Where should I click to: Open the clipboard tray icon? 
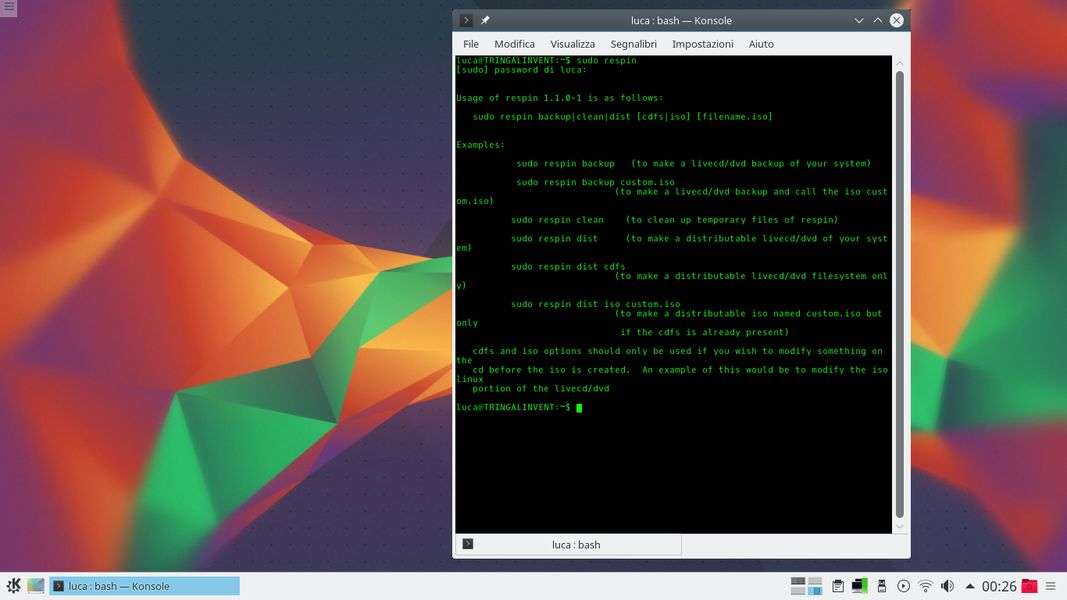pyautogui.click(x=838, y=586)
